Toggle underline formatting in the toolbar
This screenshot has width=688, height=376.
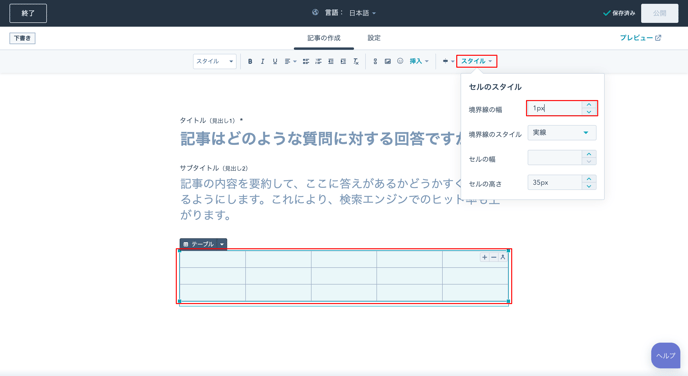click(275, 61)
